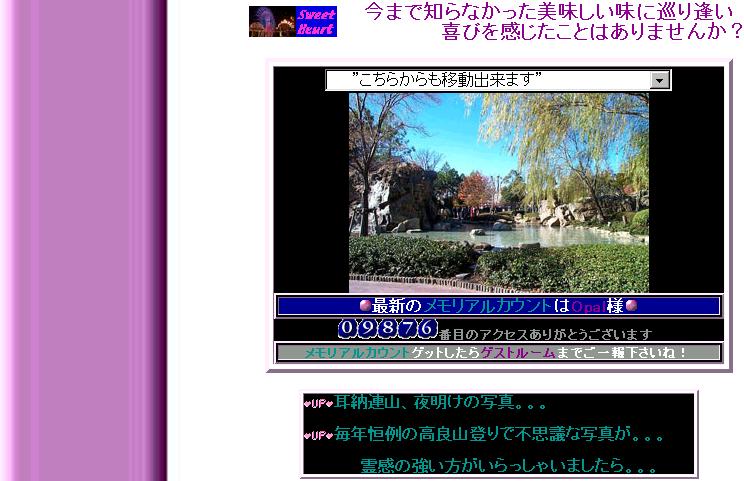Image resolution: width=744 pixels, height=481 pixels.
Task: Open the dropdown arrow of the navigation box
Action: 659,80
